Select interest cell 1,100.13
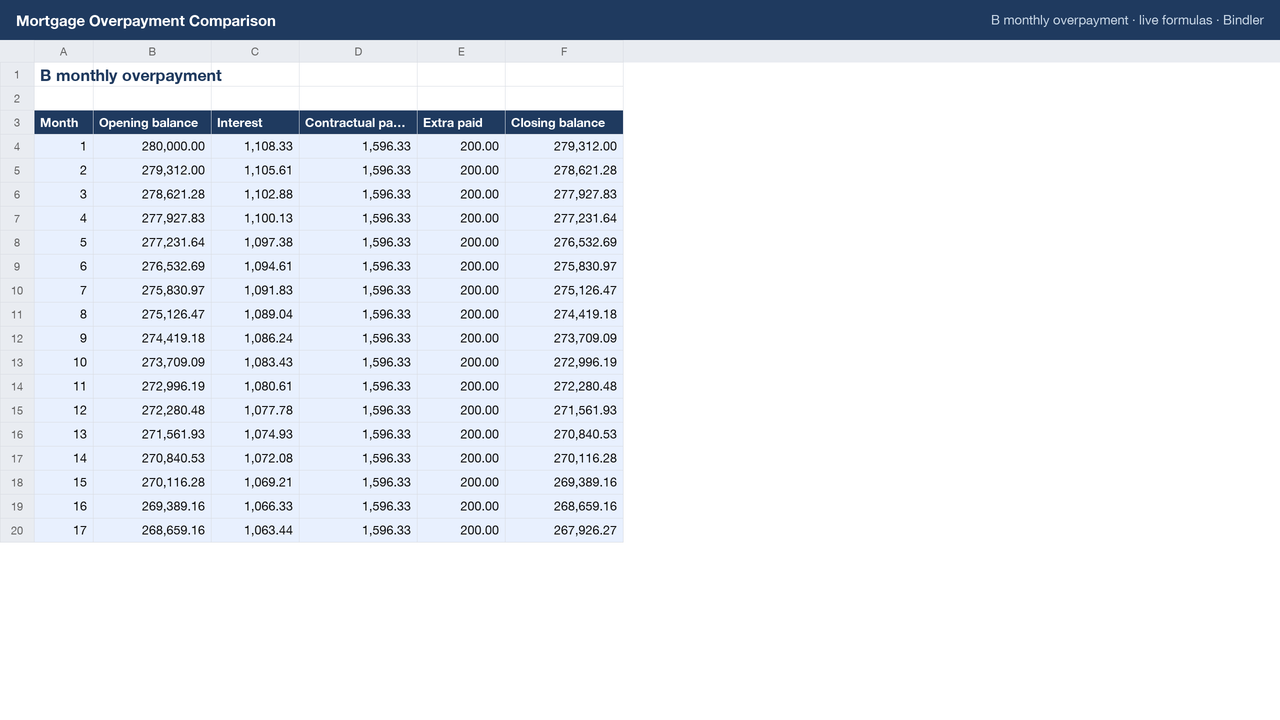The image size is (1280, 720). 255,219
